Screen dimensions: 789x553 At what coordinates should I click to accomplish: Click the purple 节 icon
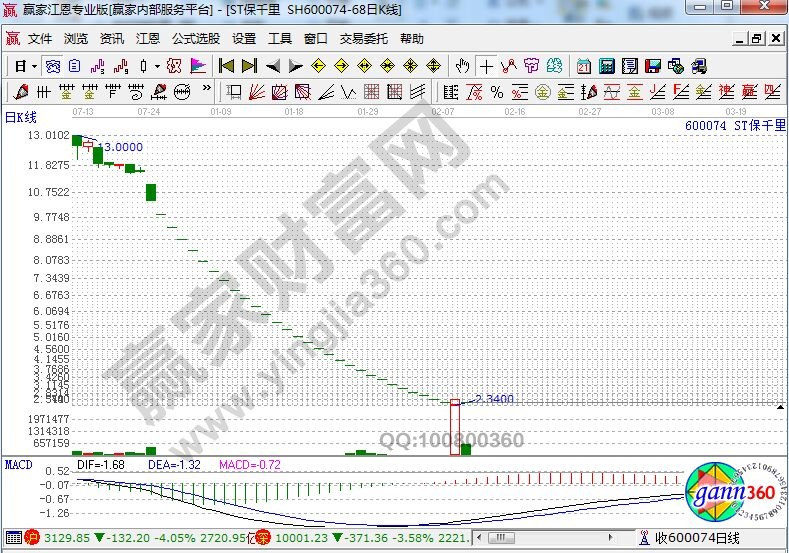point(531,66)
